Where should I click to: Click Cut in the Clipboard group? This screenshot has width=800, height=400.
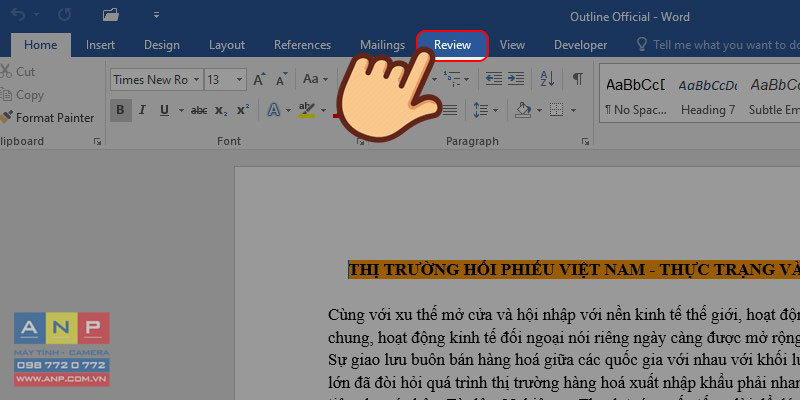coord(18,71)
